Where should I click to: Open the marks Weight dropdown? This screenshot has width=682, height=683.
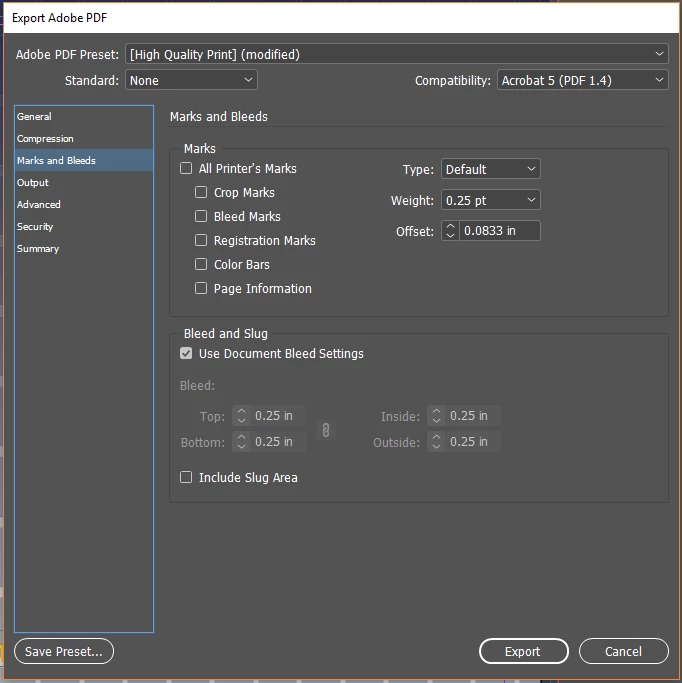point(491,200)
